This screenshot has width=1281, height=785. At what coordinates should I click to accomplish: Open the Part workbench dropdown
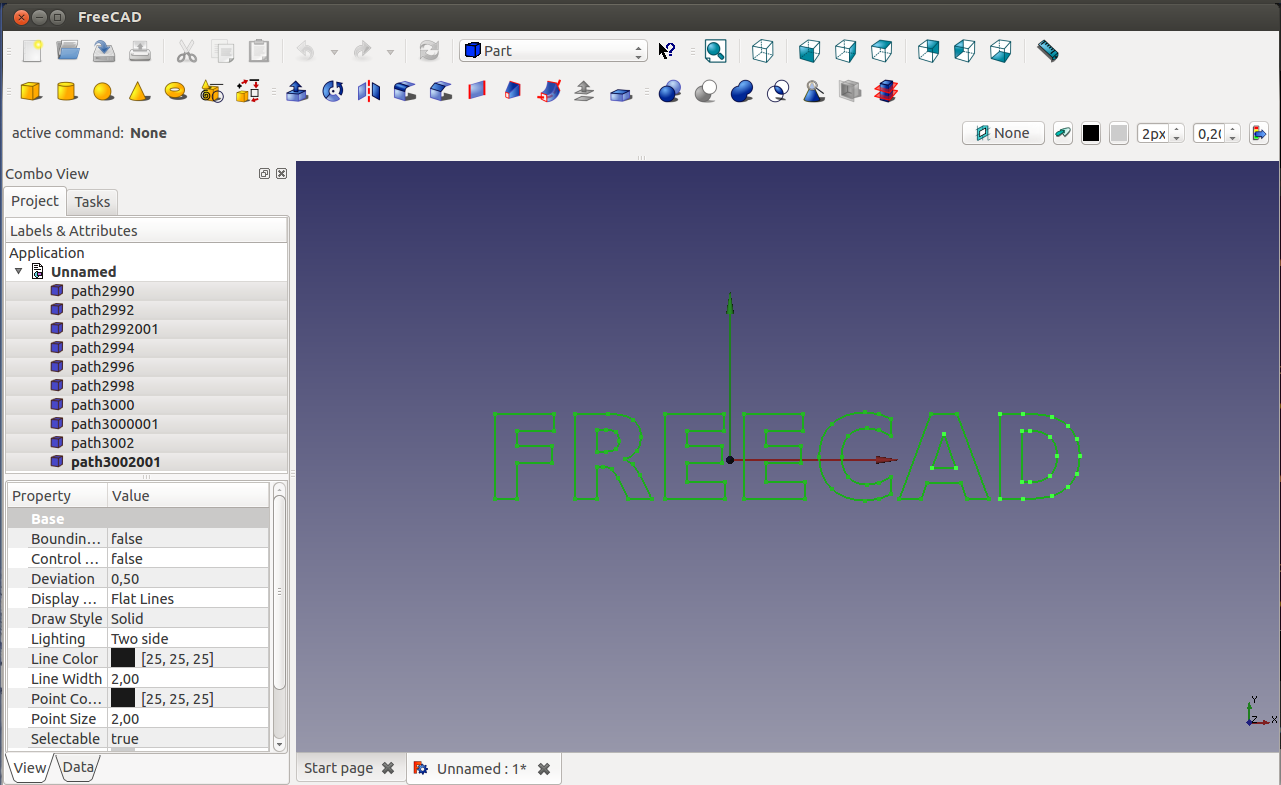pyautogui.click(x=553, y=51)
